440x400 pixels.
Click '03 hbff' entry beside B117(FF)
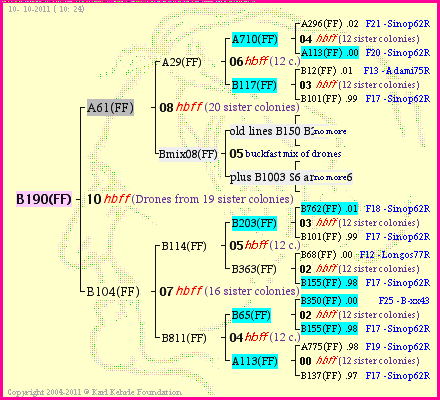(359, 85)
